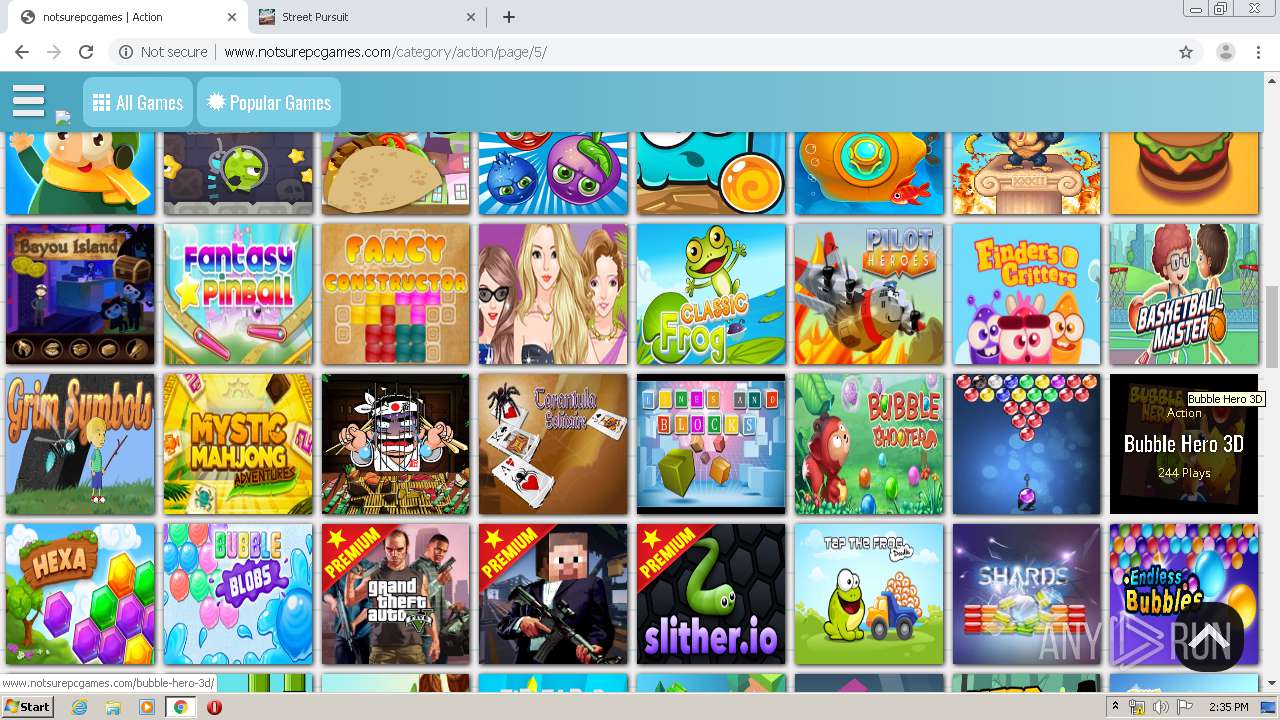Open Pilot Heroes game
Screen dimensions: 1280x720
pos(869,294)
